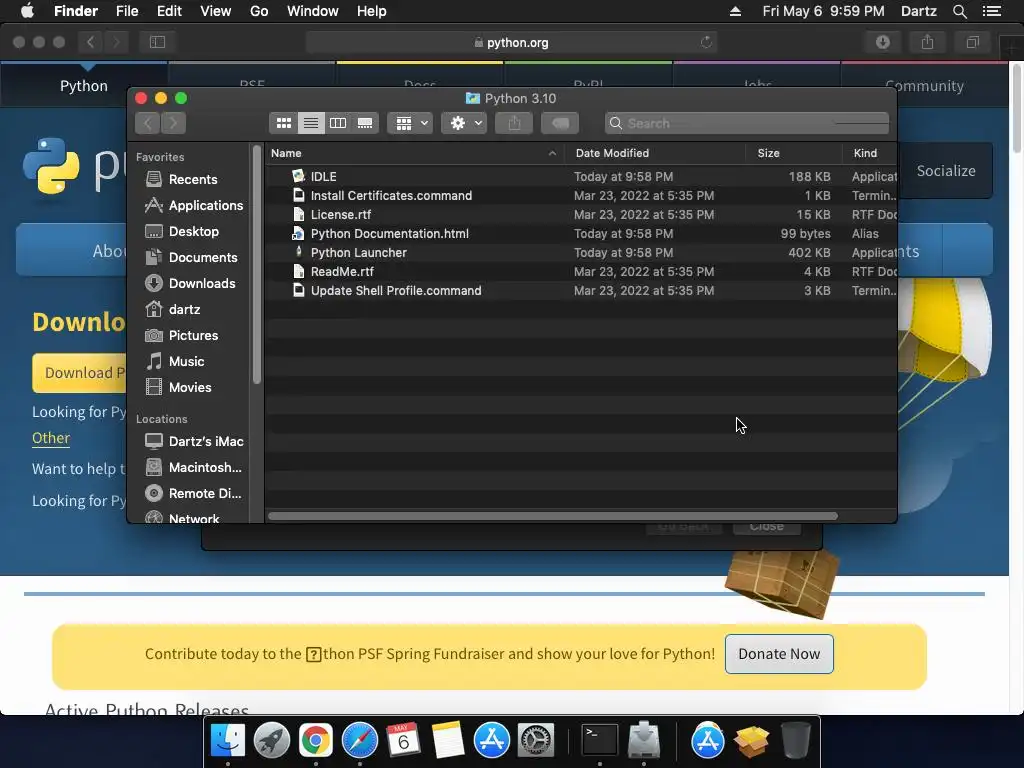1024x768 pixels.
Task: Switch Finder to list view
Action: [x=311, y=123]
